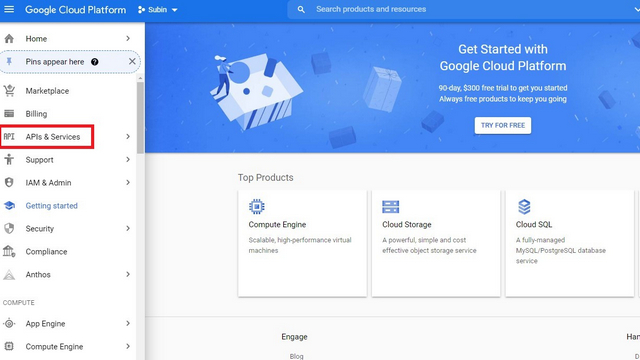The image size is (640, 360).
Task: Open Getting started page
Action: 51,206
